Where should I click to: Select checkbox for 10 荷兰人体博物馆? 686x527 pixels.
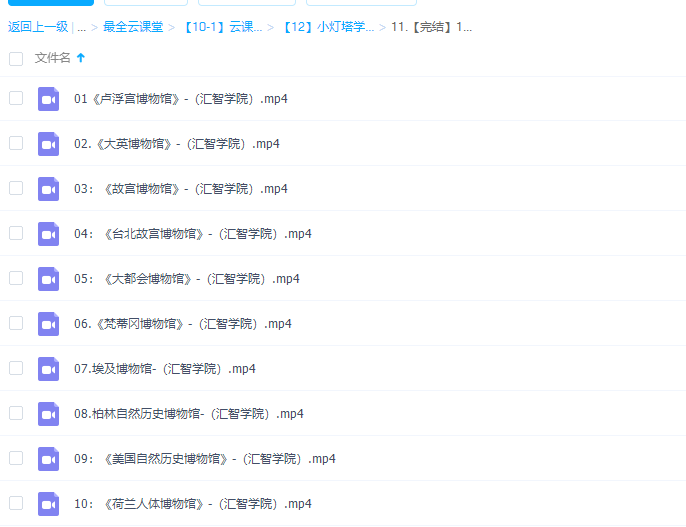click(16, 503)
